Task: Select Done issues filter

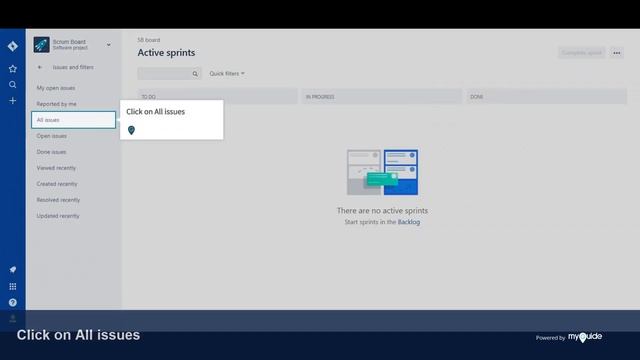Action: (51, 152)
